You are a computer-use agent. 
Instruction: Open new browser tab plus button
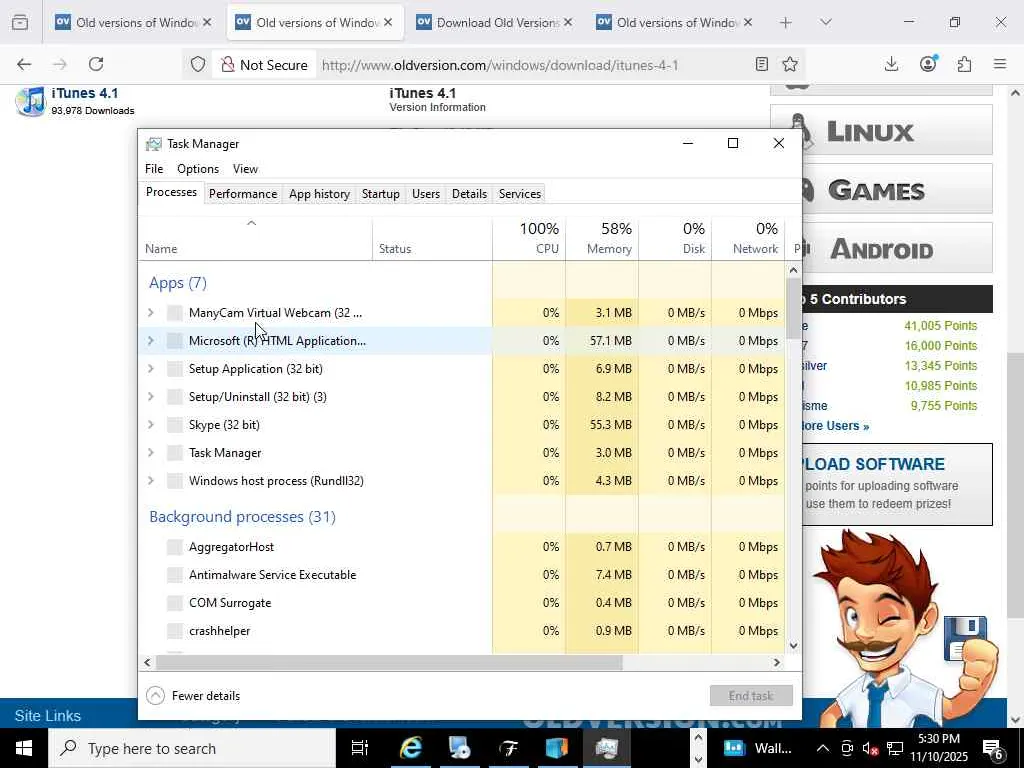click(786, 23)
